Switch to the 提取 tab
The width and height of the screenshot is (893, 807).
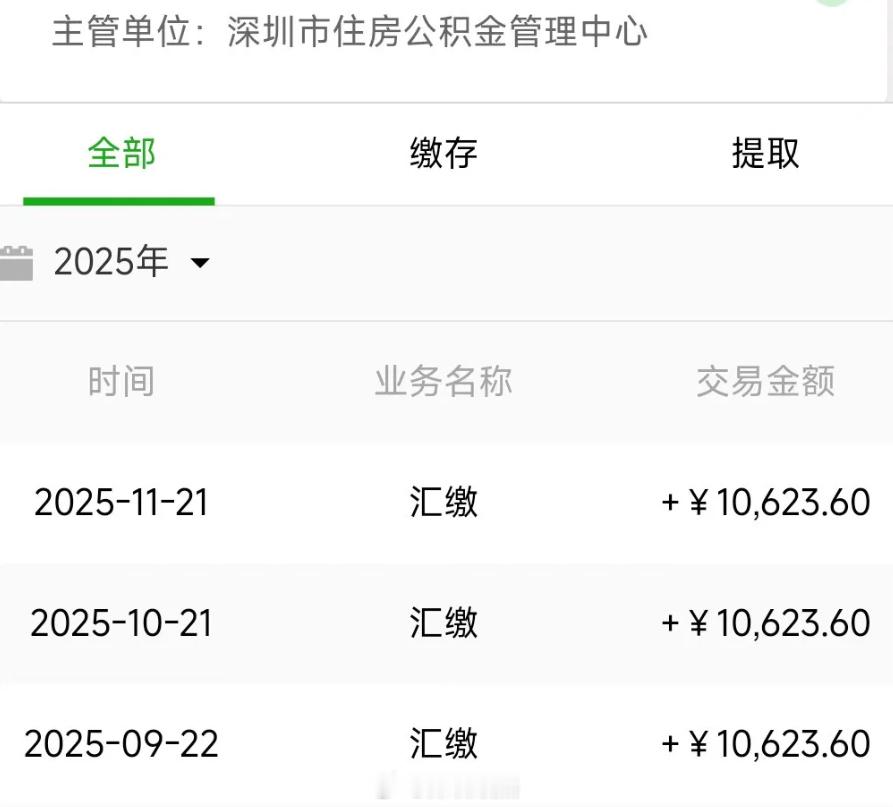[x=764, y=153]
